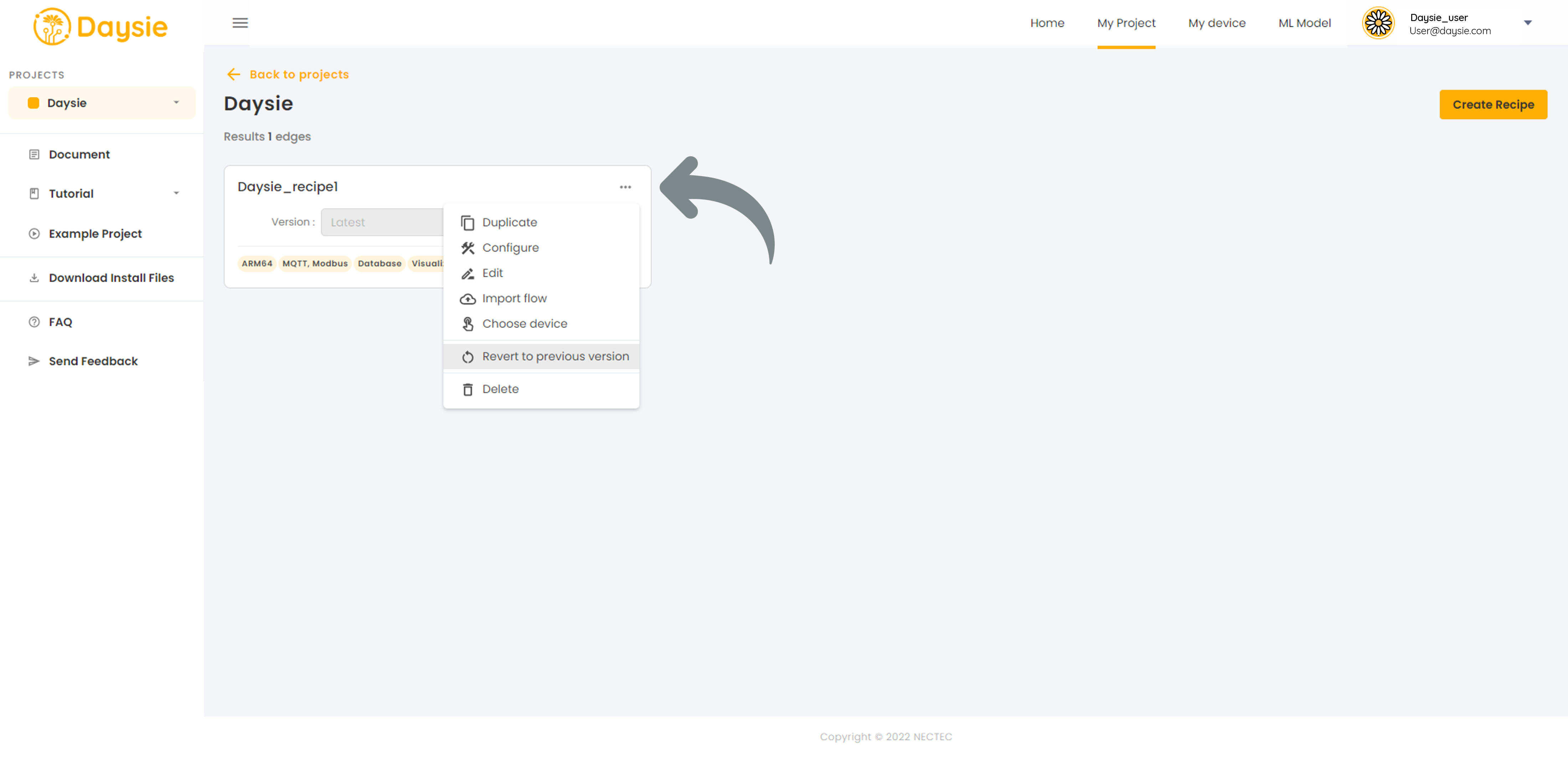Open the user account dropdown arrow

pos(1528,23)
